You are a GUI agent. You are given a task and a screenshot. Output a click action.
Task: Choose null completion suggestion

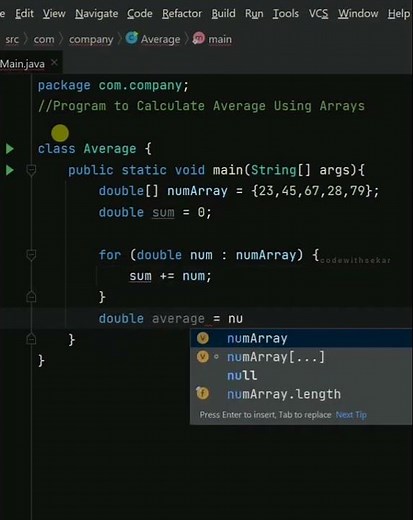click(301, 376)
